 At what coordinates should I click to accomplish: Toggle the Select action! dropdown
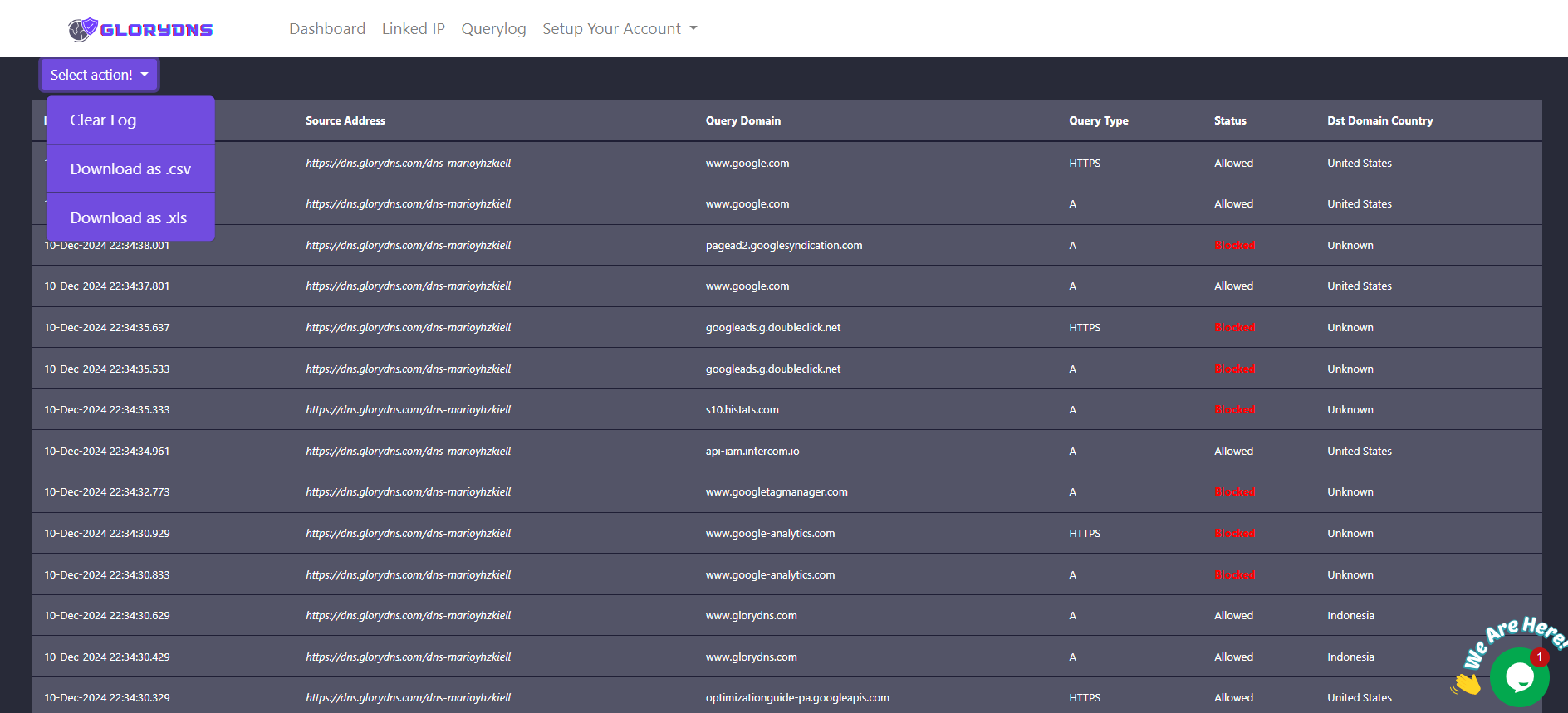(99, 75)
